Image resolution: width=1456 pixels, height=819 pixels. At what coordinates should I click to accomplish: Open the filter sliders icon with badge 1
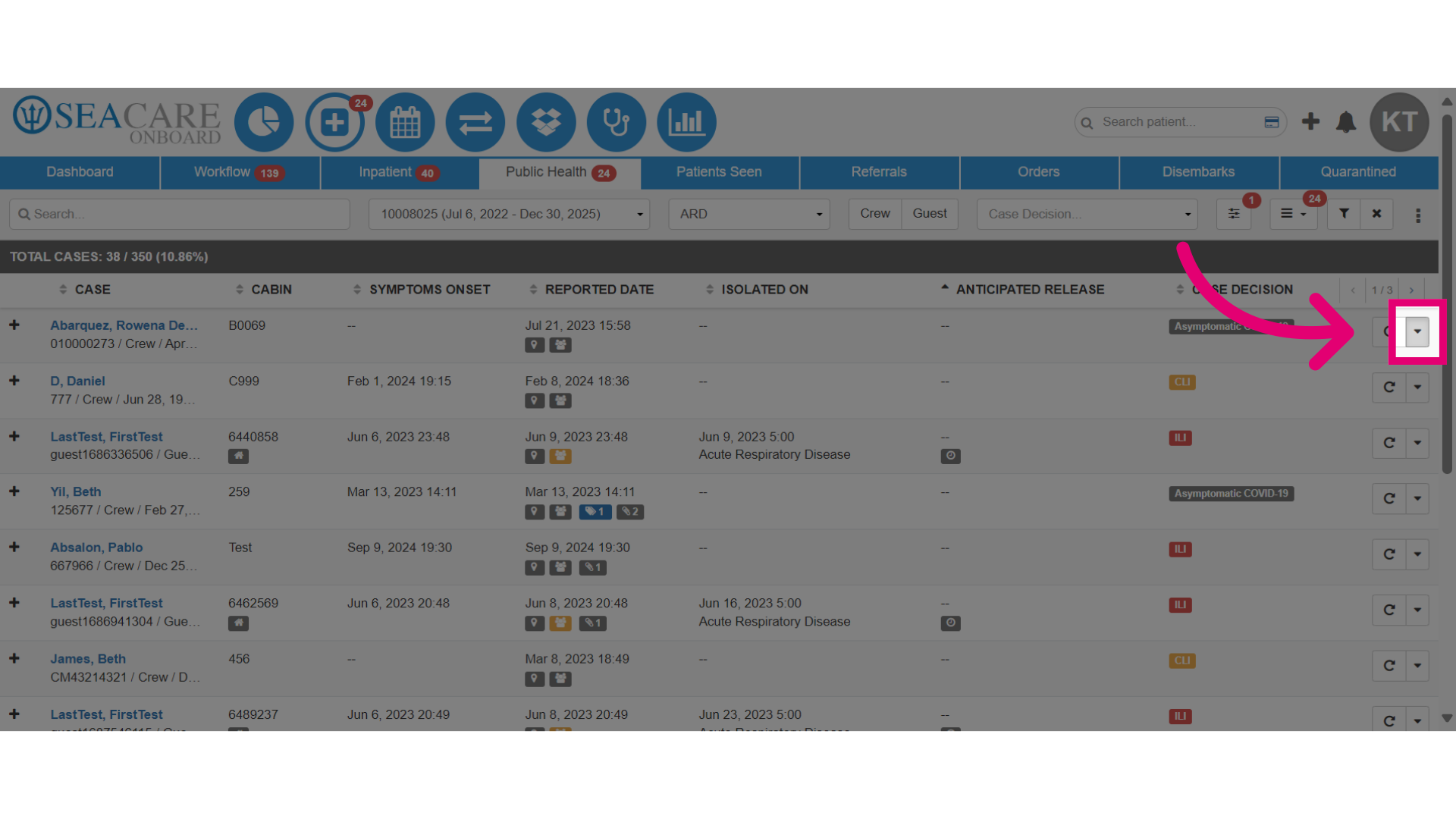point(1234,214)
